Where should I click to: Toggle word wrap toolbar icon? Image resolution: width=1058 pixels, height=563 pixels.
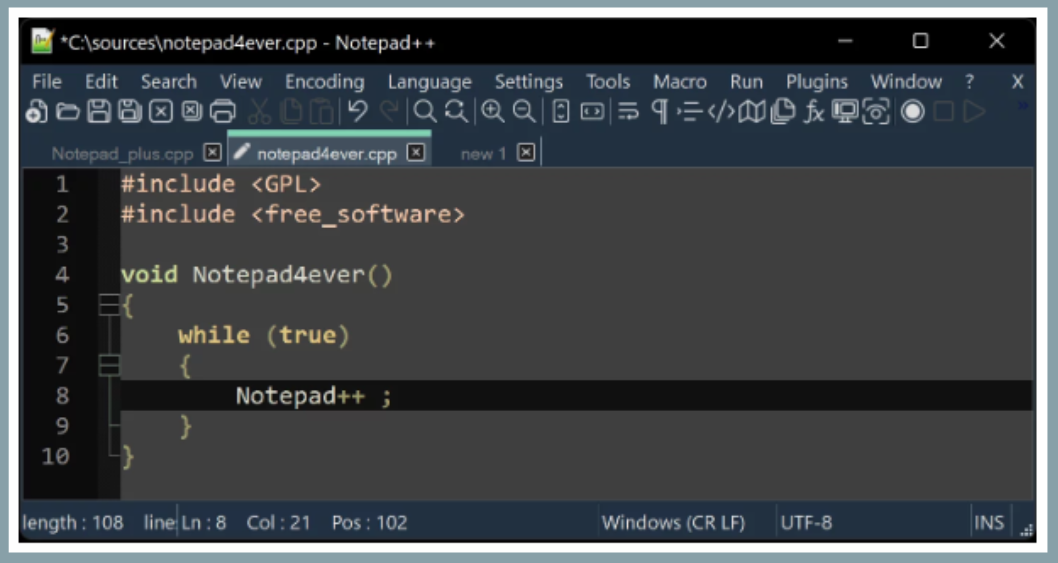pos(628,111)
